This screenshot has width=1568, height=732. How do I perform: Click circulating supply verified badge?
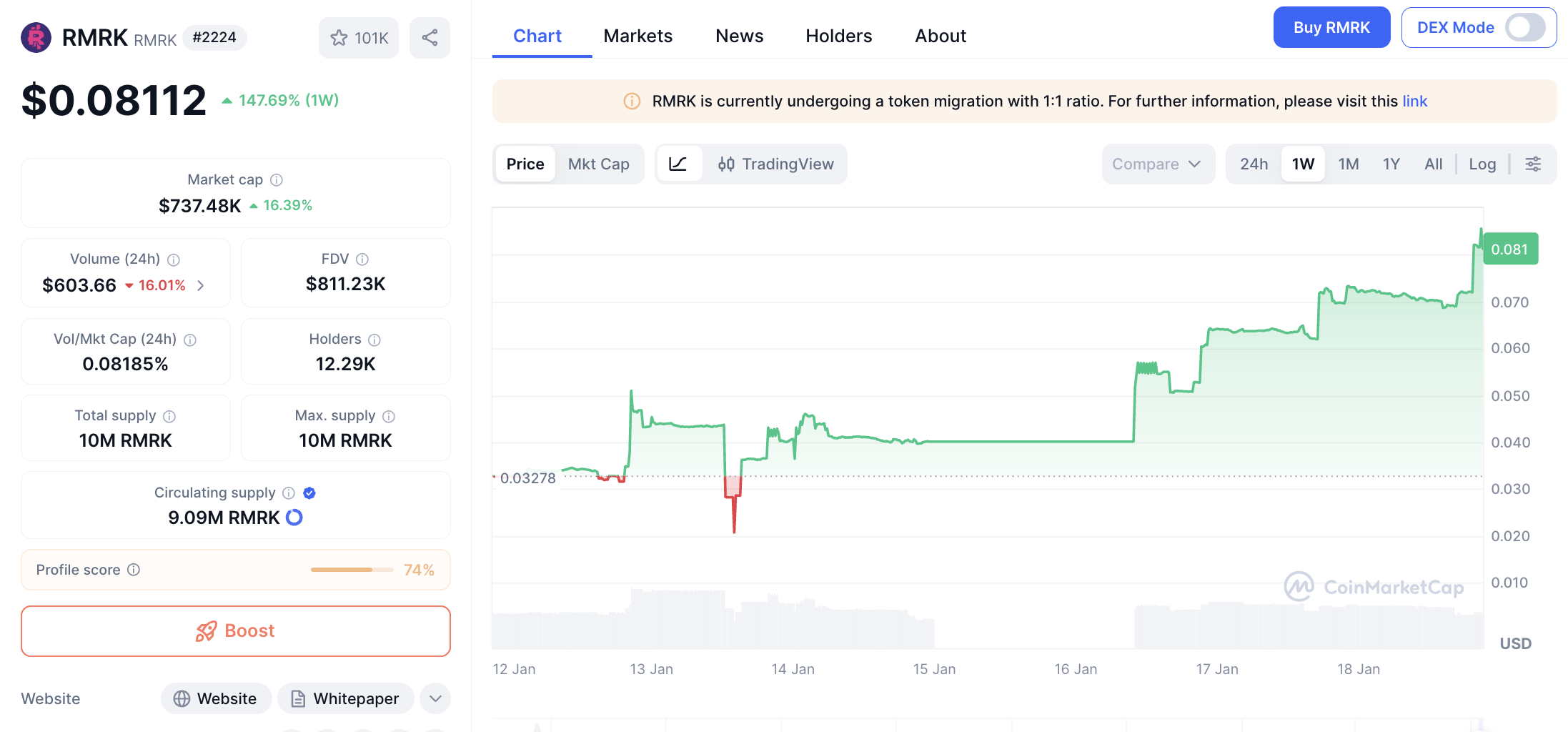tap(309, 493)
